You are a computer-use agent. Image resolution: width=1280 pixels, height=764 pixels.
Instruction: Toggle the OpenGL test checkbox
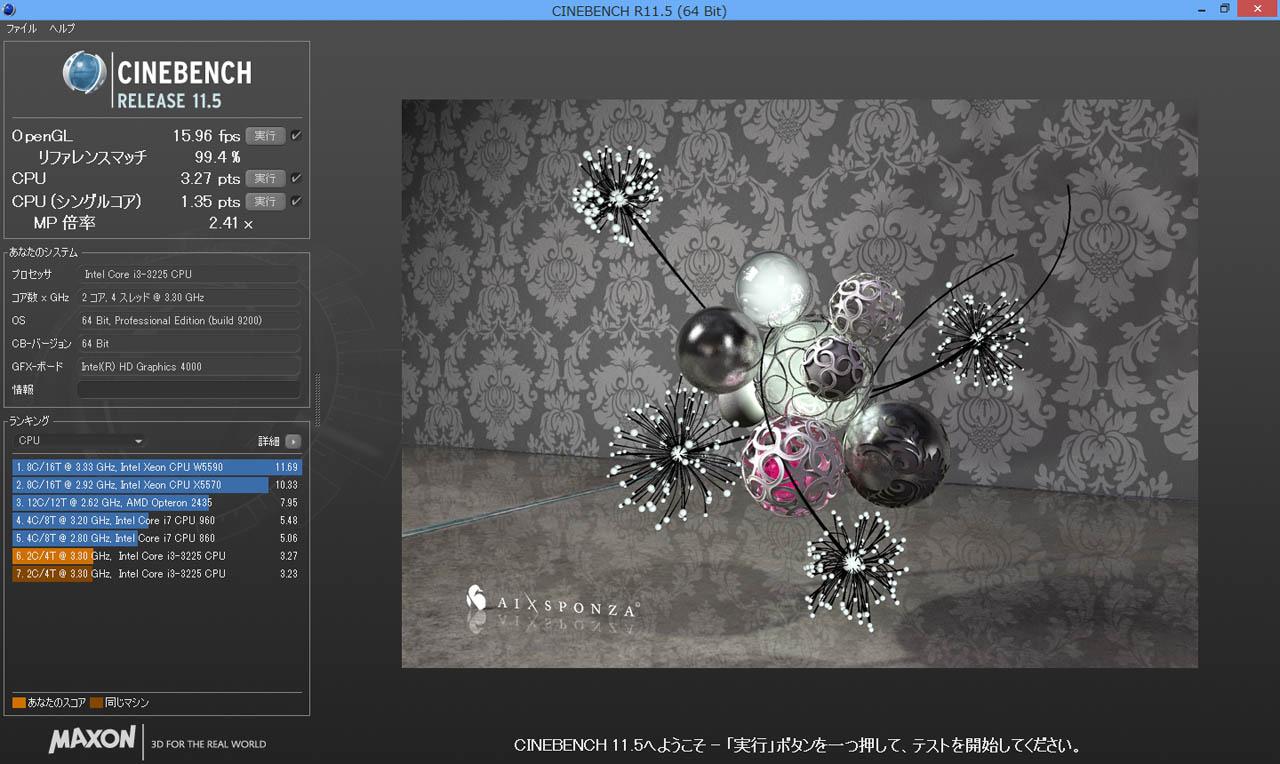[296, 135]
